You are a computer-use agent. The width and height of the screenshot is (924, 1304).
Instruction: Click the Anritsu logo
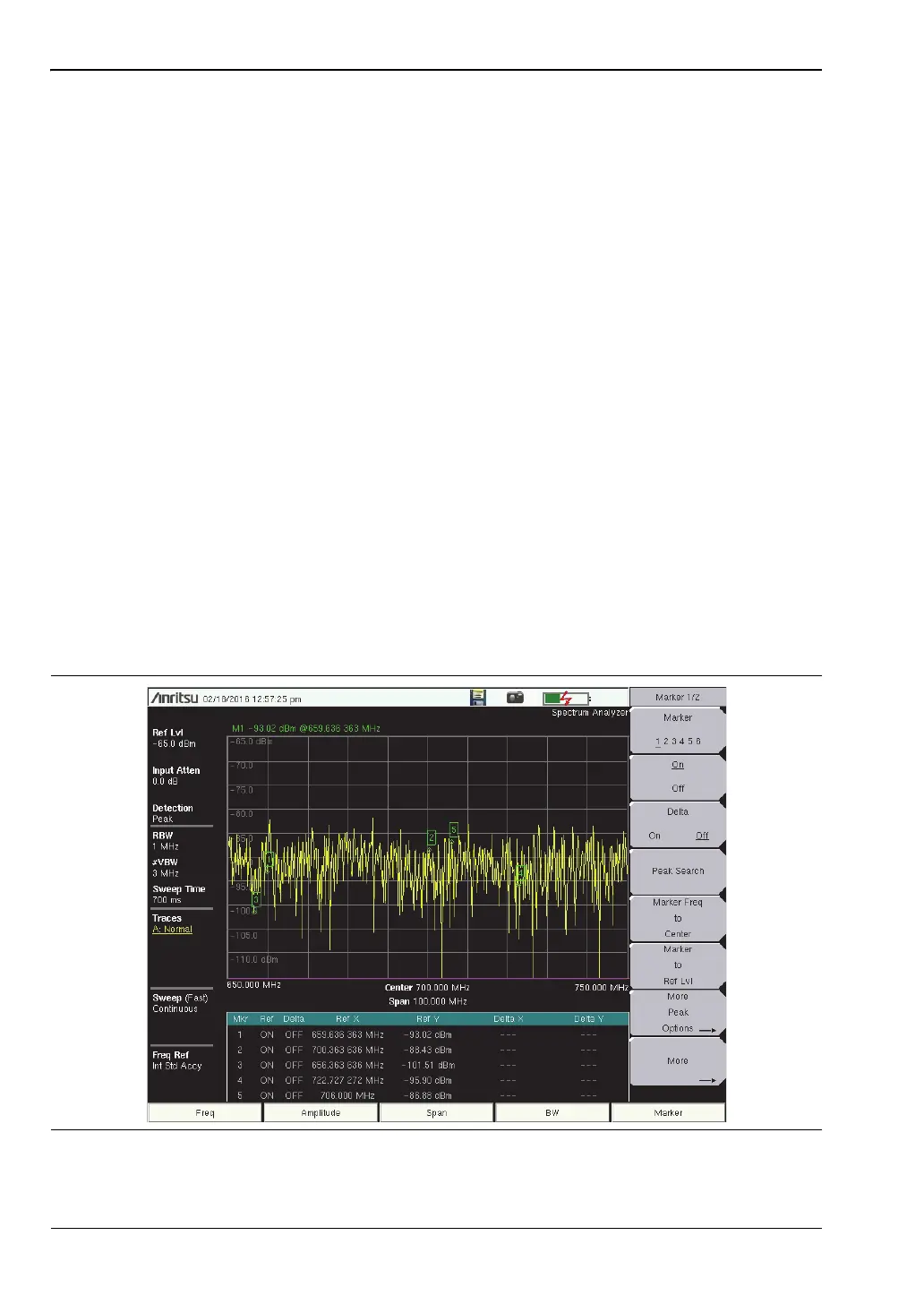pos(175,698)
